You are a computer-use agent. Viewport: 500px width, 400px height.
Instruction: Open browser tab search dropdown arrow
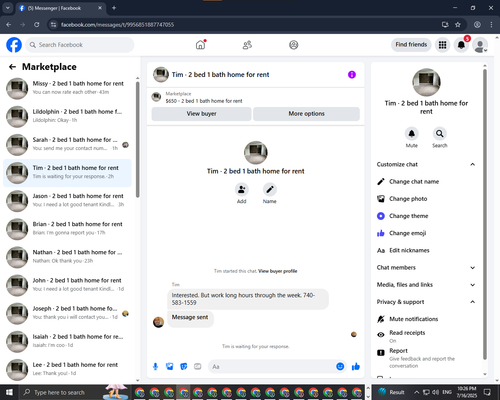(8, 8)
